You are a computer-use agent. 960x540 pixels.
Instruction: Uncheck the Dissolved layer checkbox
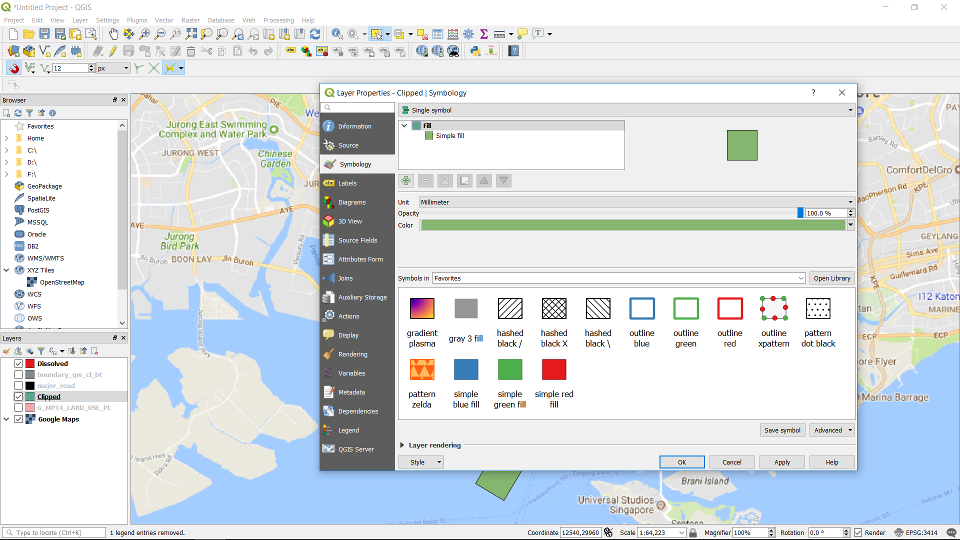tap(18, 363)
